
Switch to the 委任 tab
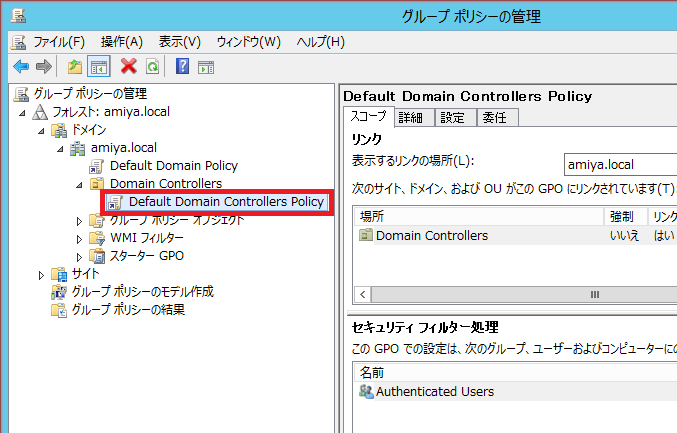(x=497, y=117)
